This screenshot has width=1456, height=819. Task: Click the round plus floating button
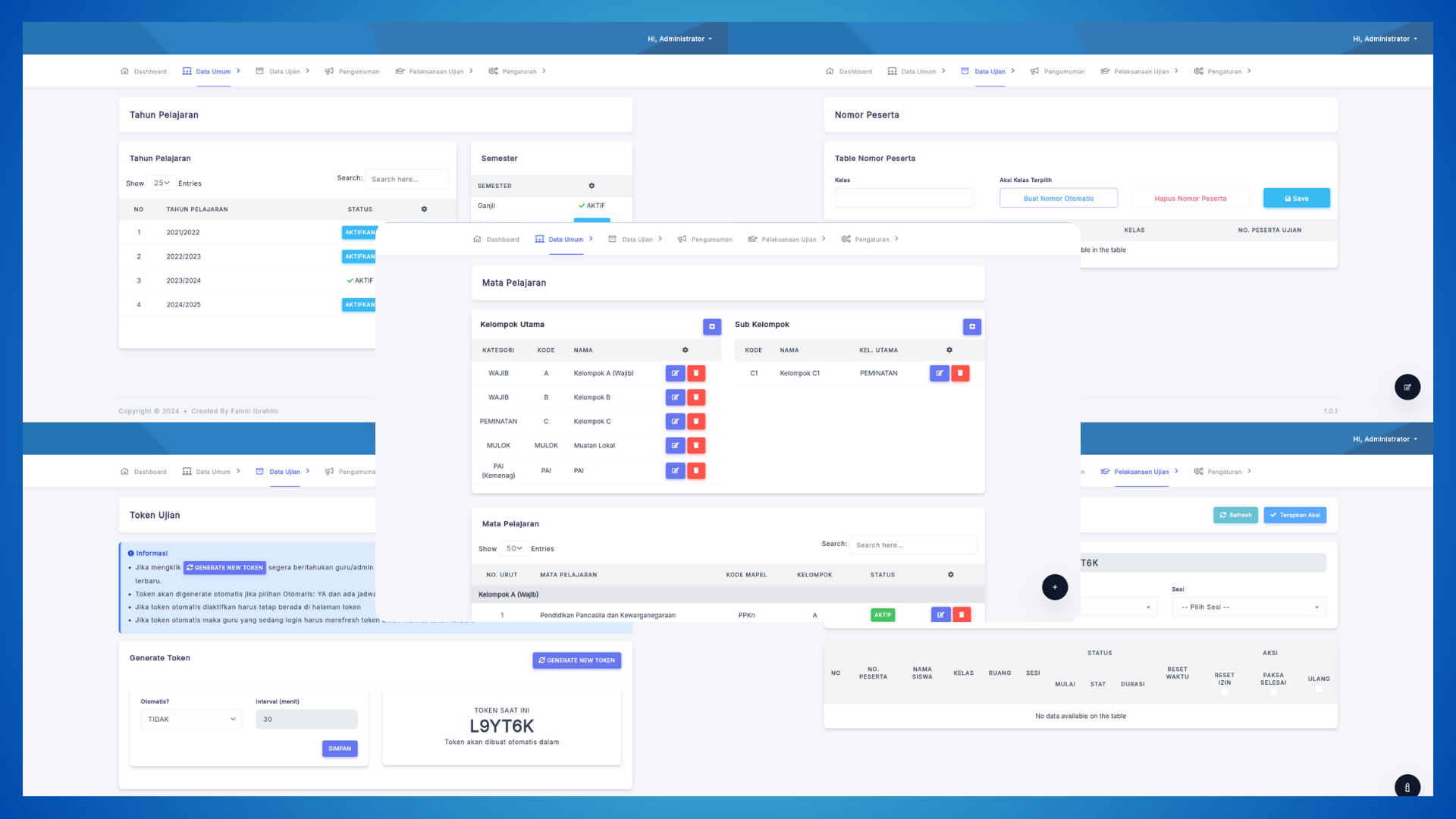point(1054,587)
